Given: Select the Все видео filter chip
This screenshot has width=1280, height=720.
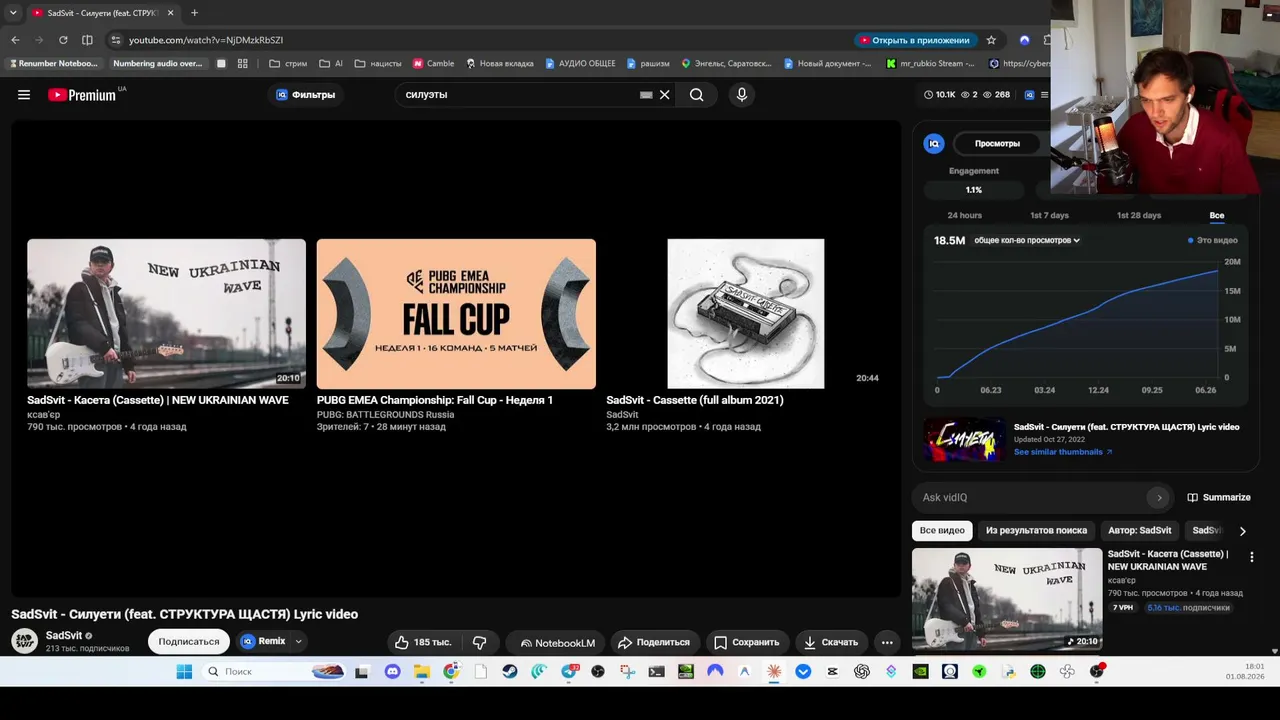Looking at the screenshot, I should tap(942, 531).
